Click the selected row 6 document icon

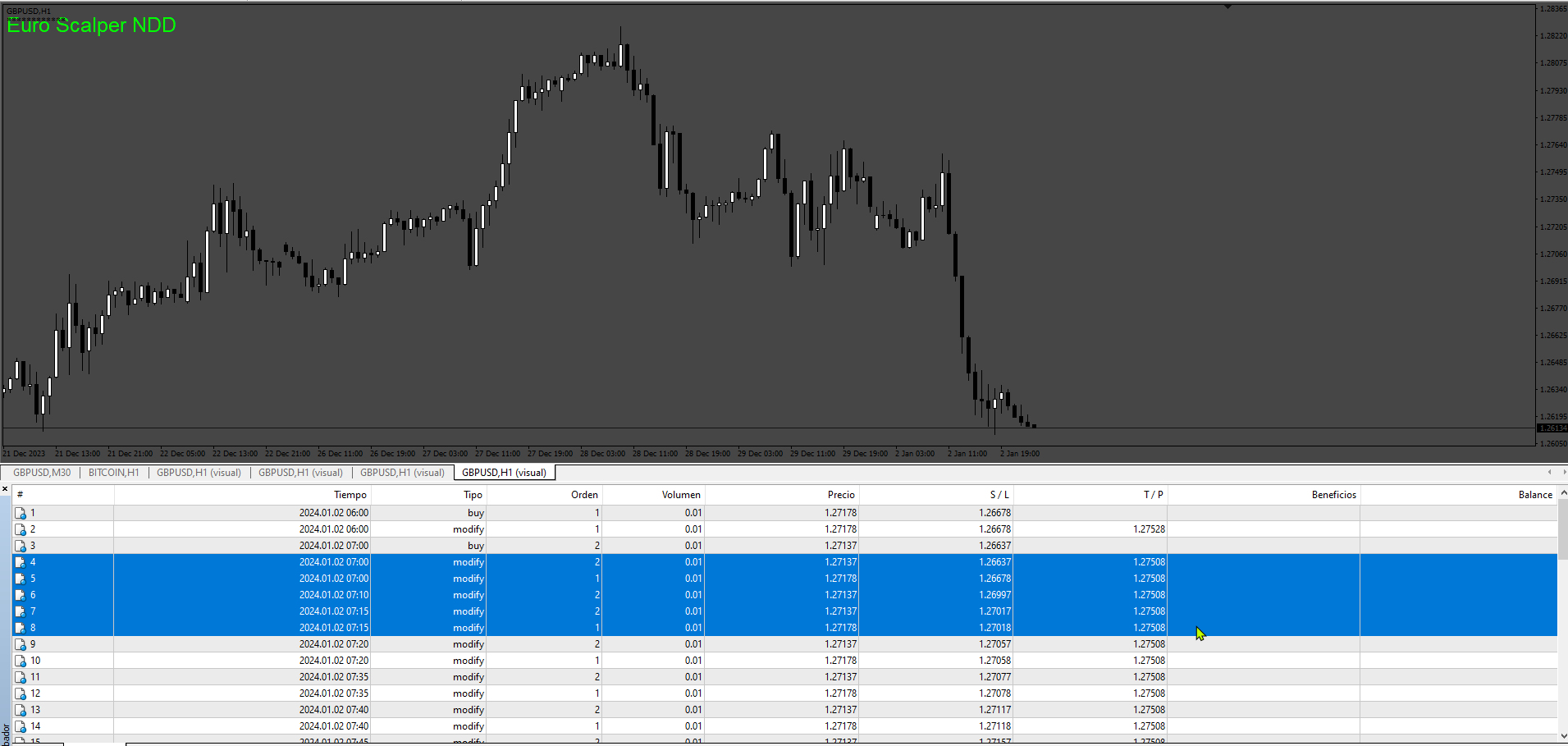pos(21,595)
